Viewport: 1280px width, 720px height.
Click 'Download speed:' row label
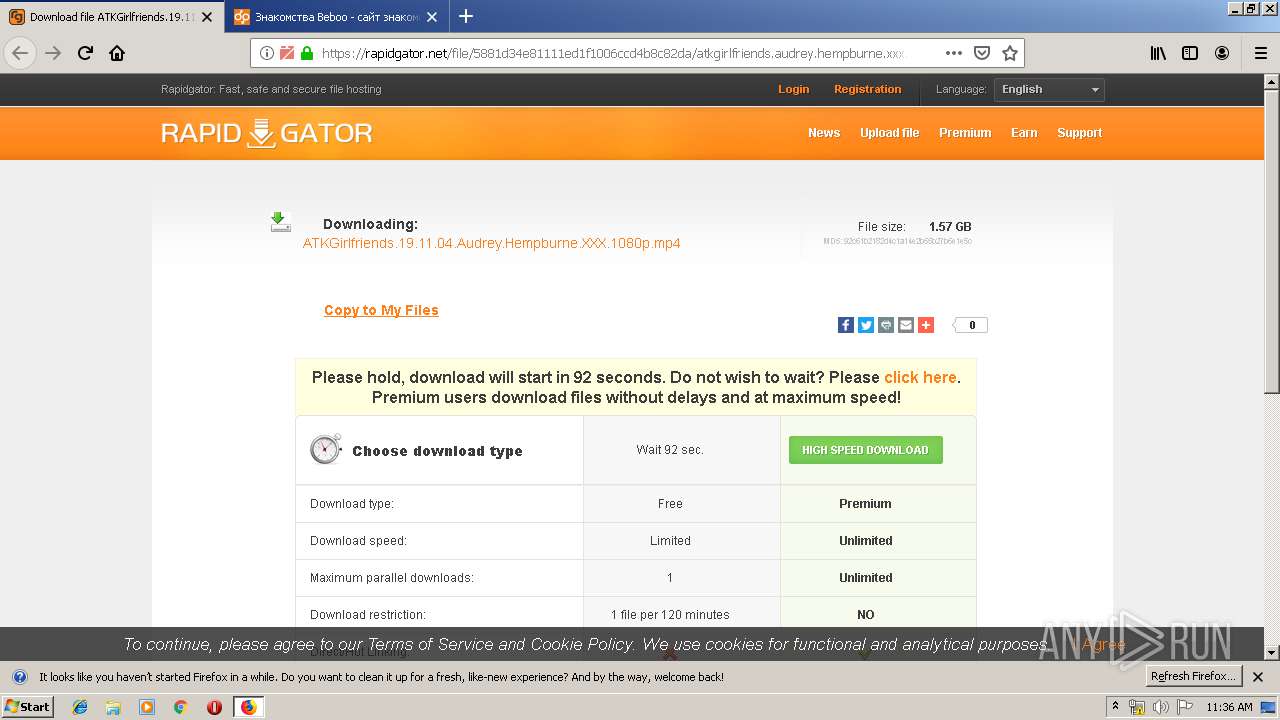pyautogui.click(x=358, y=541)
